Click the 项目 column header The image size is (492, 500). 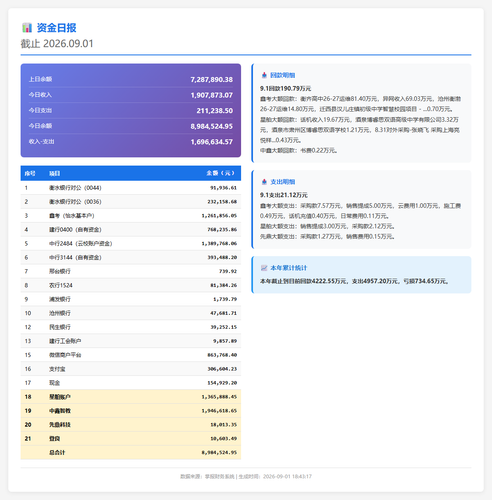pyautogui.click(x=55, y=173)
